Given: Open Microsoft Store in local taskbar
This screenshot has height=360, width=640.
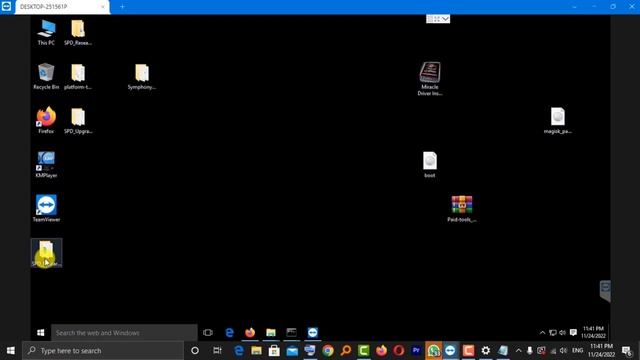Looking at the screenshot, I should (x=274, y=351).
